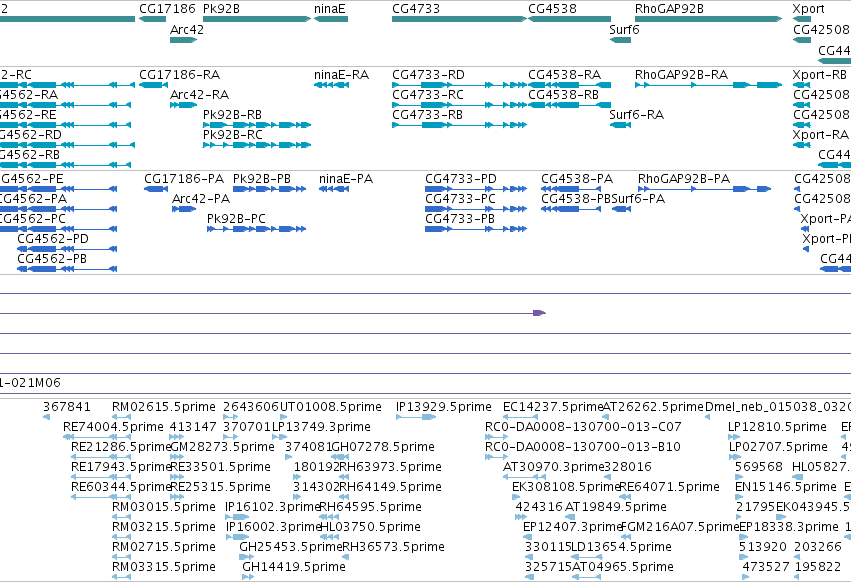Click protein CG4562-PB
This screenshot has height=582, width=851.
point(52,259)
